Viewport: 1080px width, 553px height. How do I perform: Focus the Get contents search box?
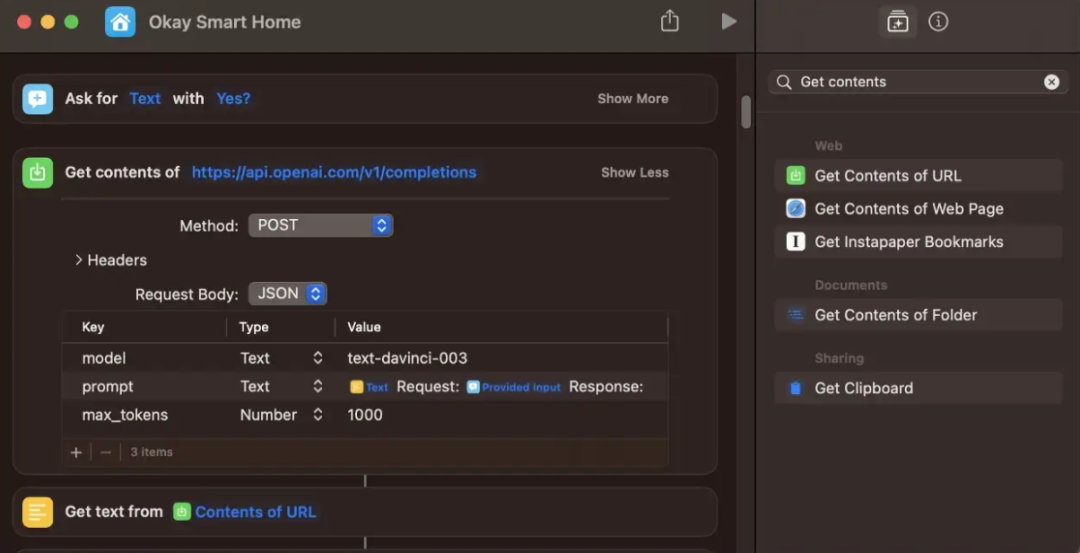[x=918, y=82]
